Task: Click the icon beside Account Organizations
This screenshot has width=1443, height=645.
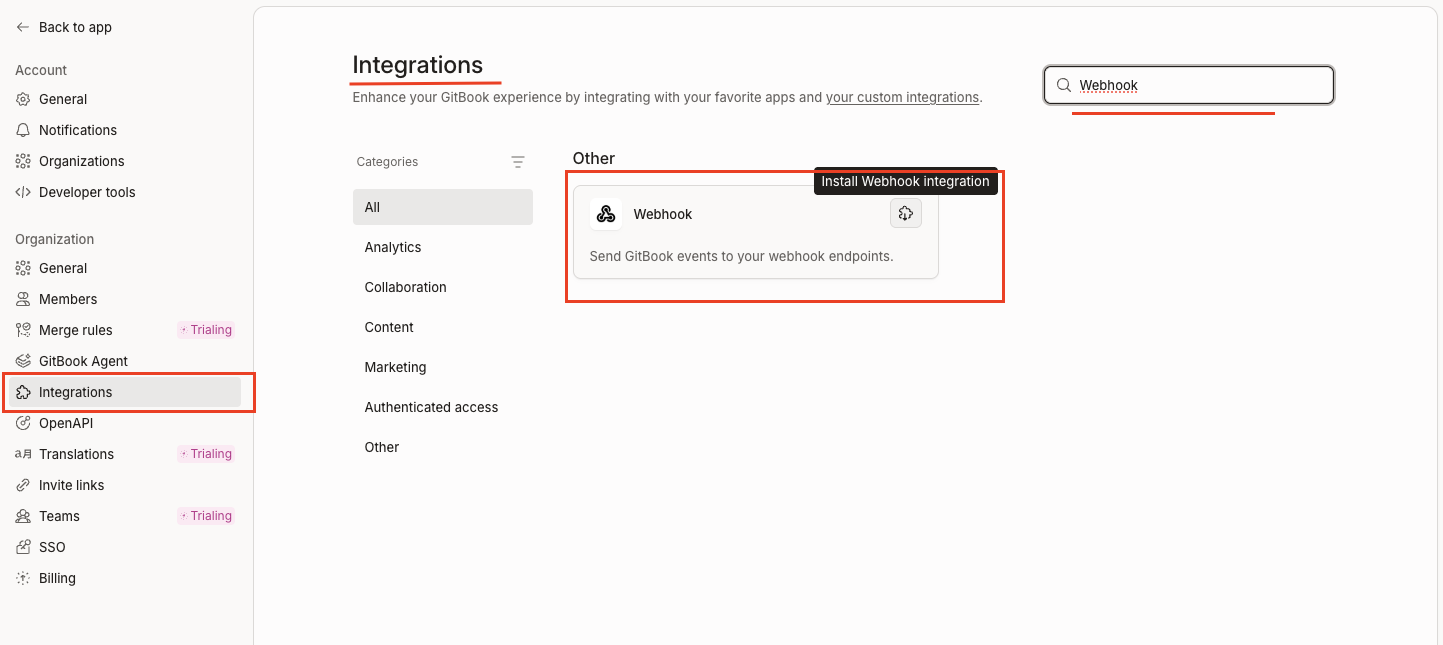Action: point(23,161)
